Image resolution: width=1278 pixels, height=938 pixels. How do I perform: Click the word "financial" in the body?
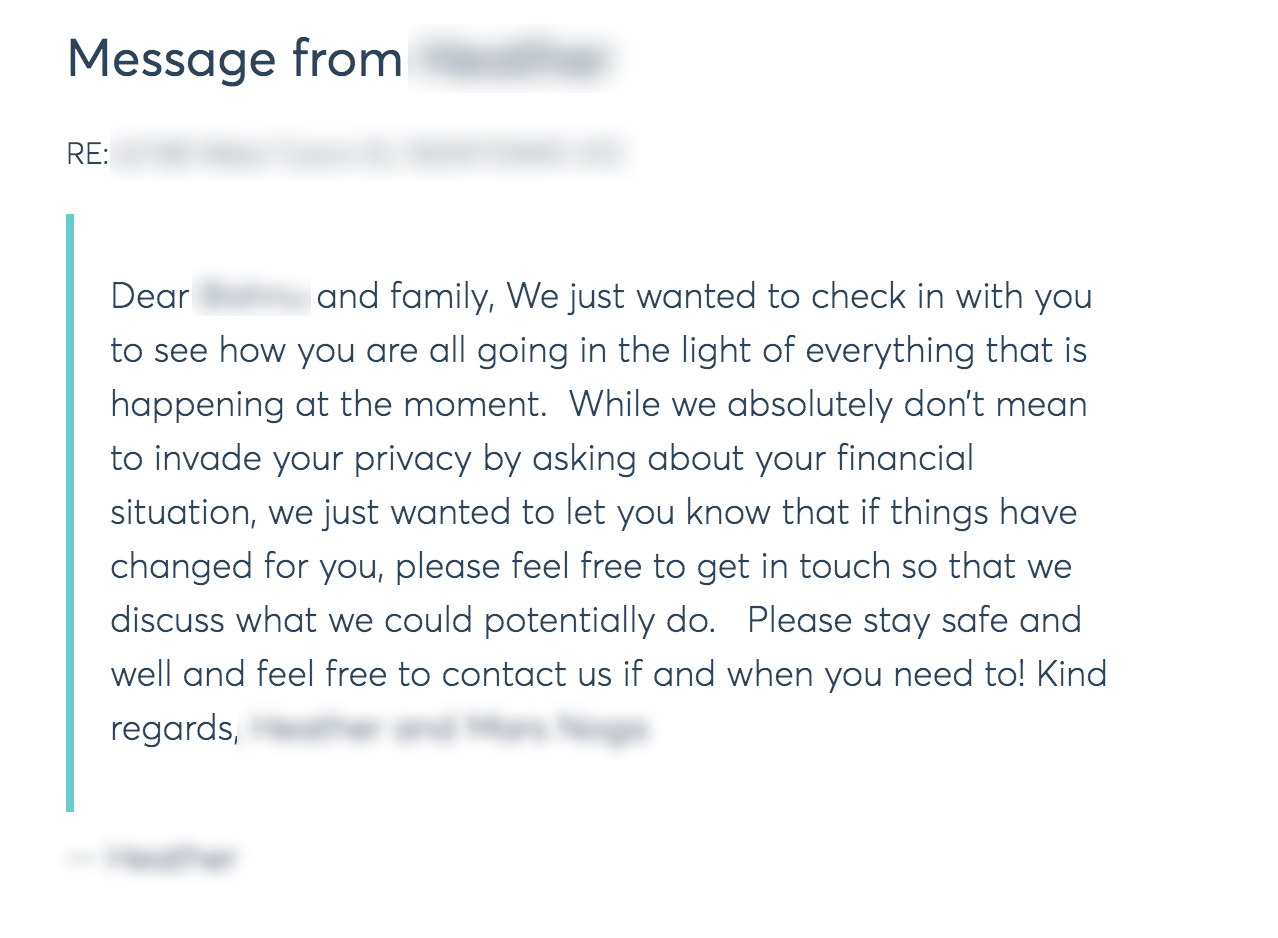tap(904, 459)
